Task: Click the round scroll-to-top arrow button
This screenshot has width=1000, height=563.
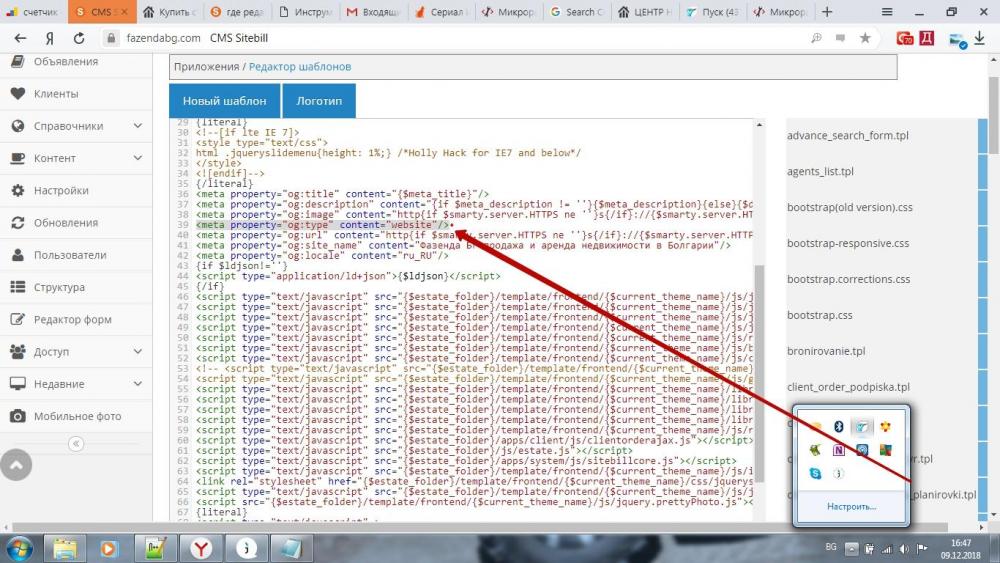Action: [16, 465]
